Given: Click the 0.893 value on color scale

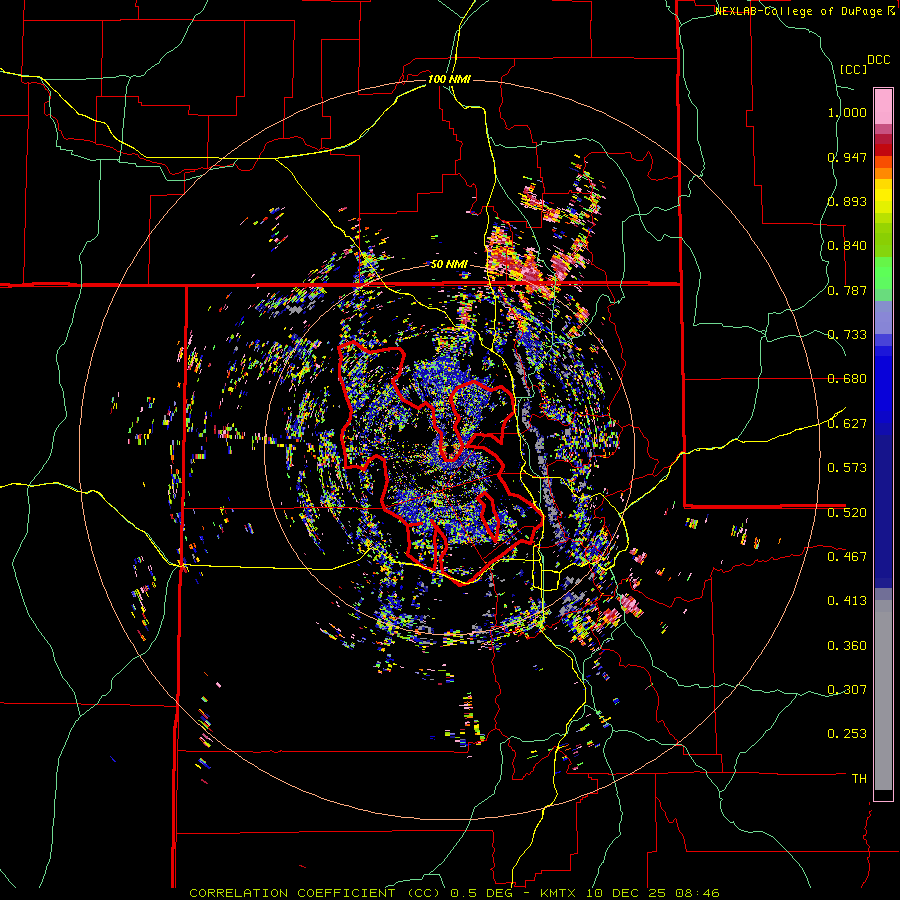Looking at the screenshot, I should pos(847,201).
